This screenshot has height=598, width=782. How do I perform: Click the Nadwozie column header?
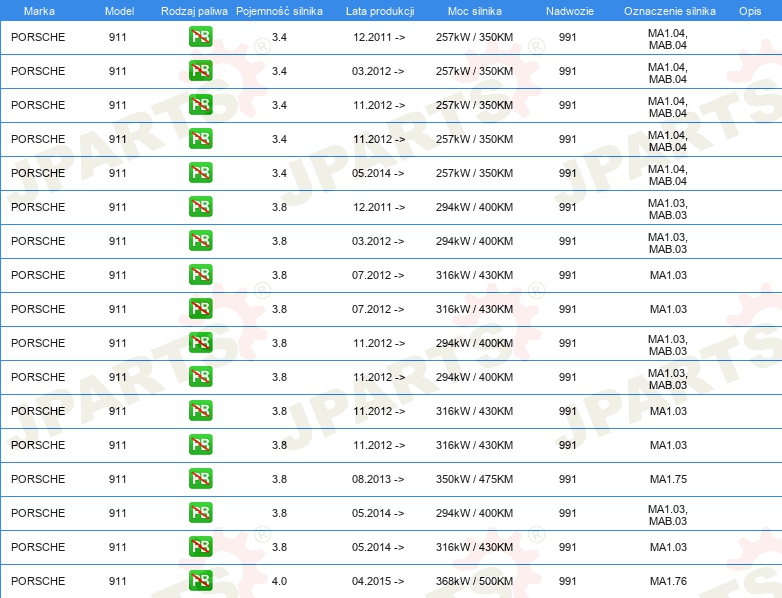point(570,11)
